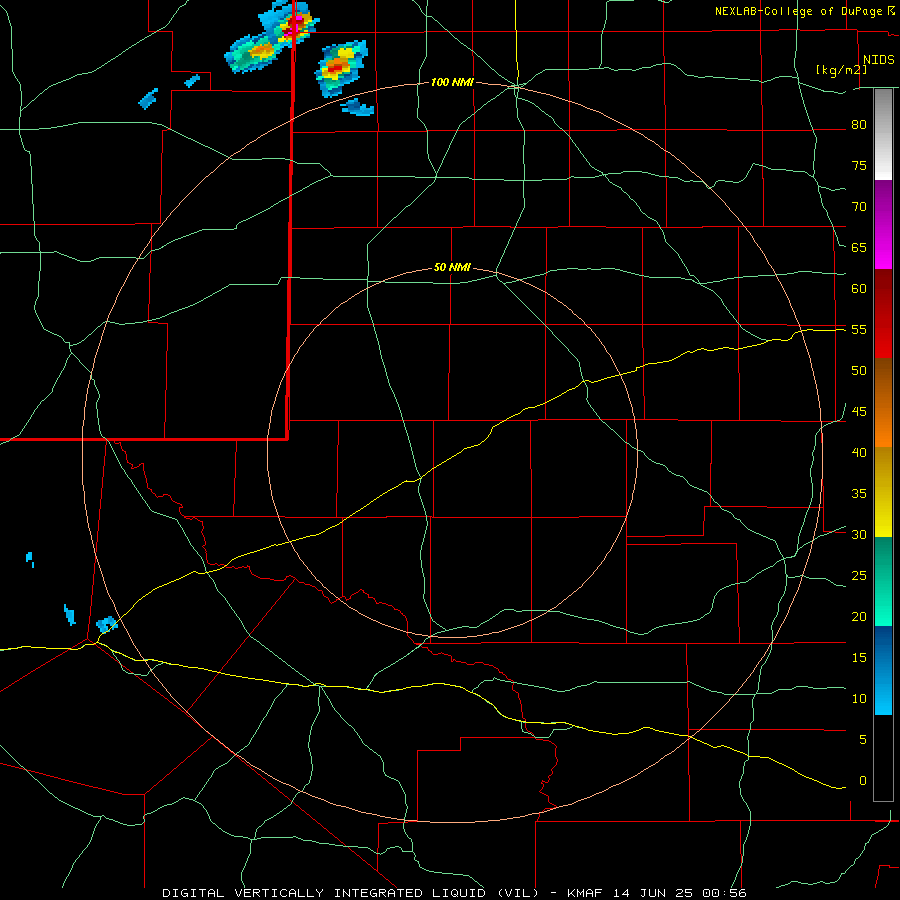
Task: Pick the blue segment of the color bar
Action: 883,670
